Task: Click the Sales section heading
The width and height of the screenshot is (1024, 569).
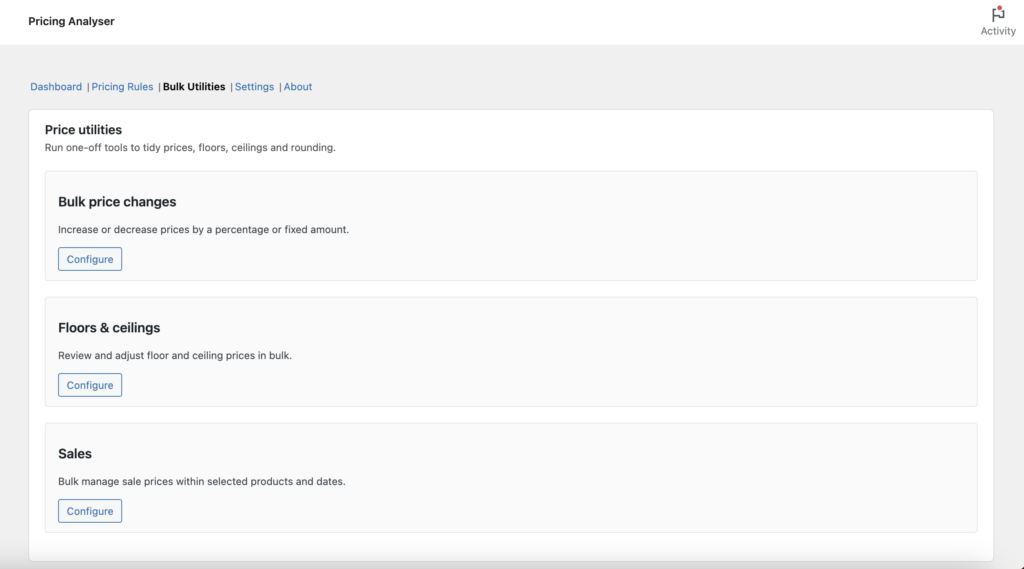Action: (x=75, y=454)
